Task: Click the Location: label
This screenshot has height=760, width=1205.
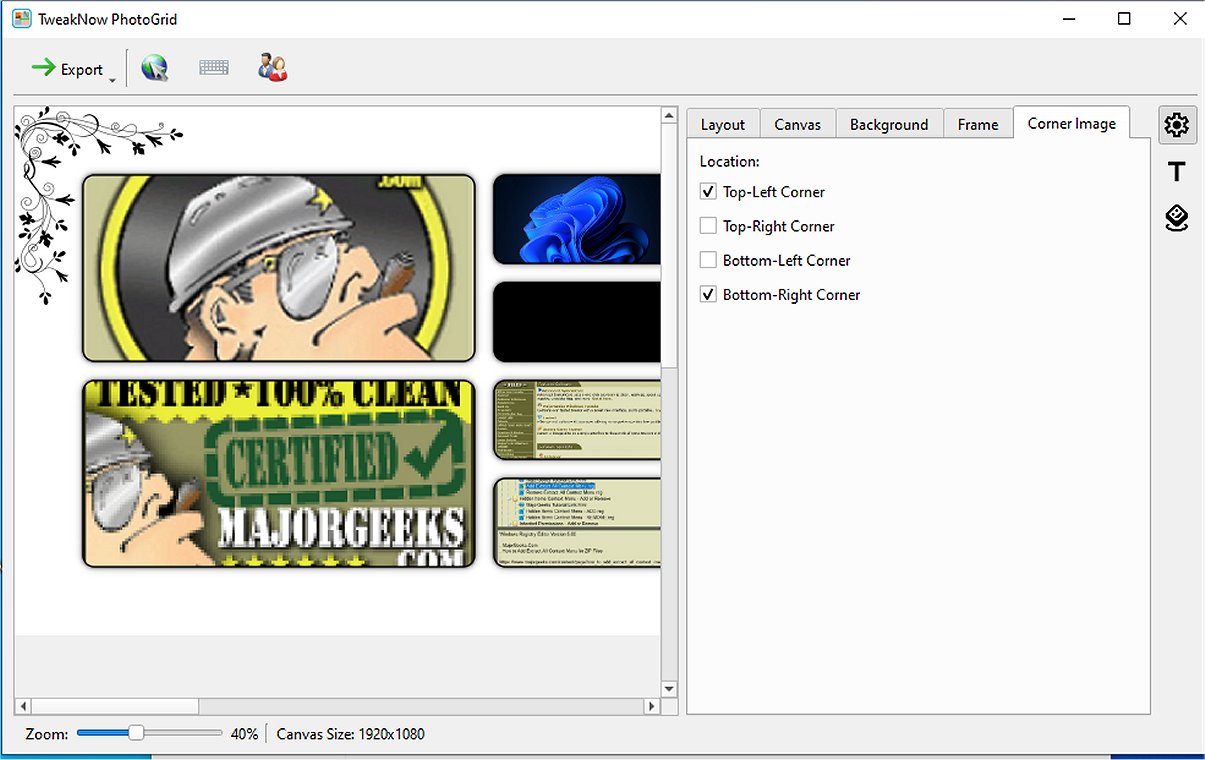Action: (x=730, y=161)
